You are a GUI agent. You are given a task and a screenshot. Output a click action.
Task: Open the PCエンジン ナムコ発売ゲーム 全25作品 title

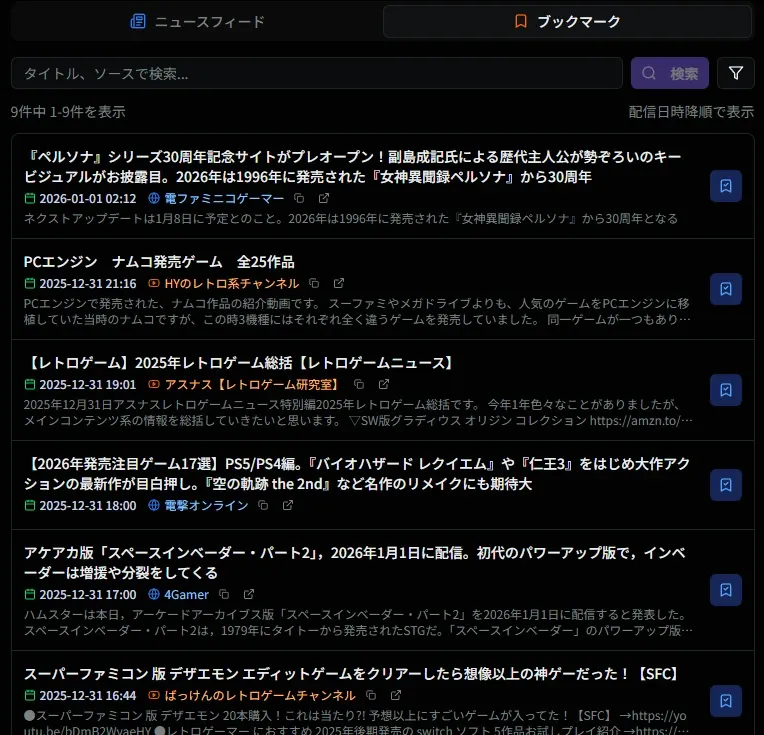(159, 262)
